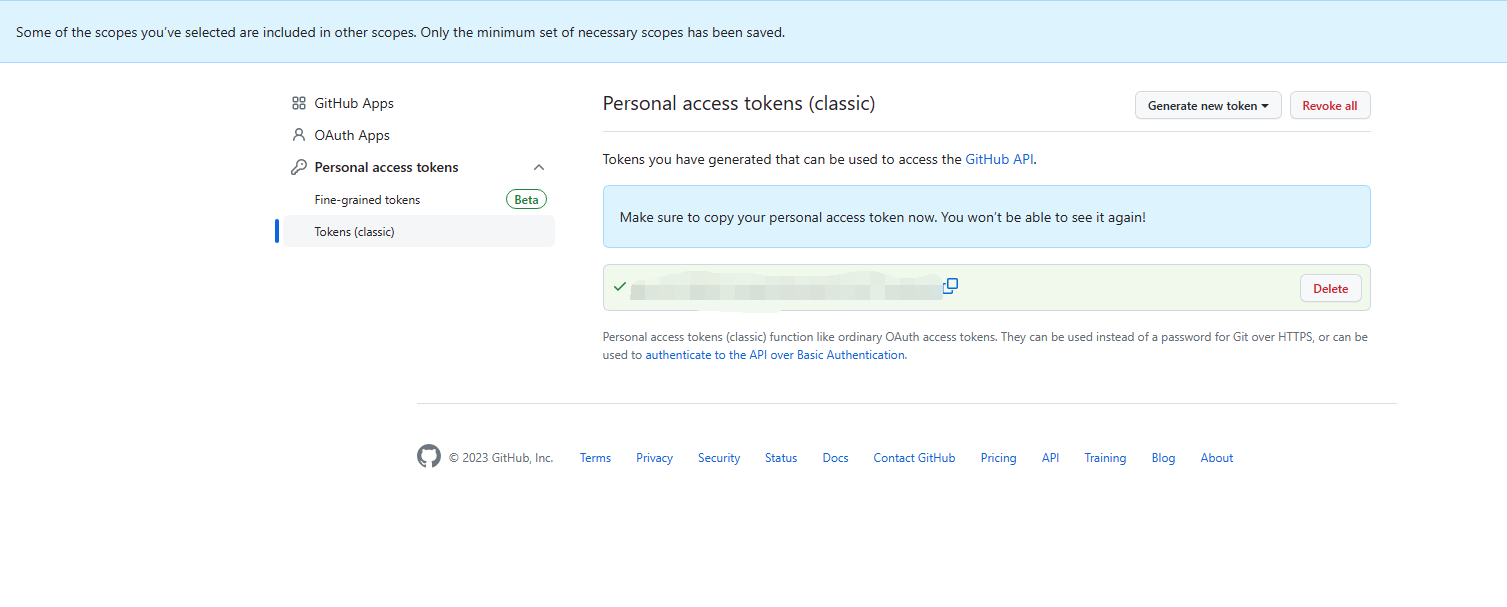The width and height of the screenshot is (1507, 607).
Task: Click the key icon beside Personal access tokens
Action: pos(298,167)
